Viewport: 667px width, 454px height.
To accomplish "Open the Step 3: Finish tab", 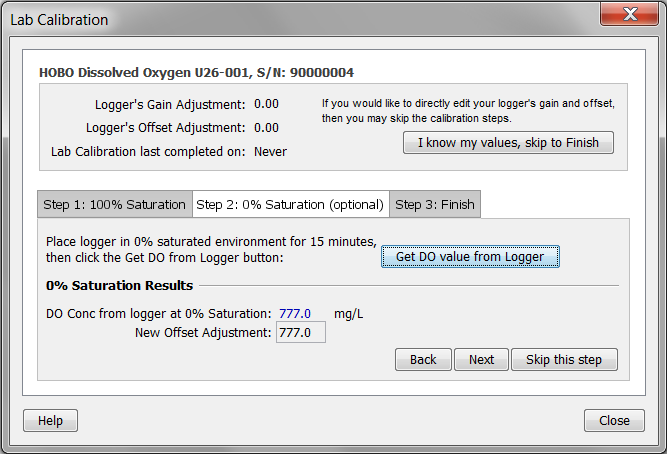I will 435,204.
